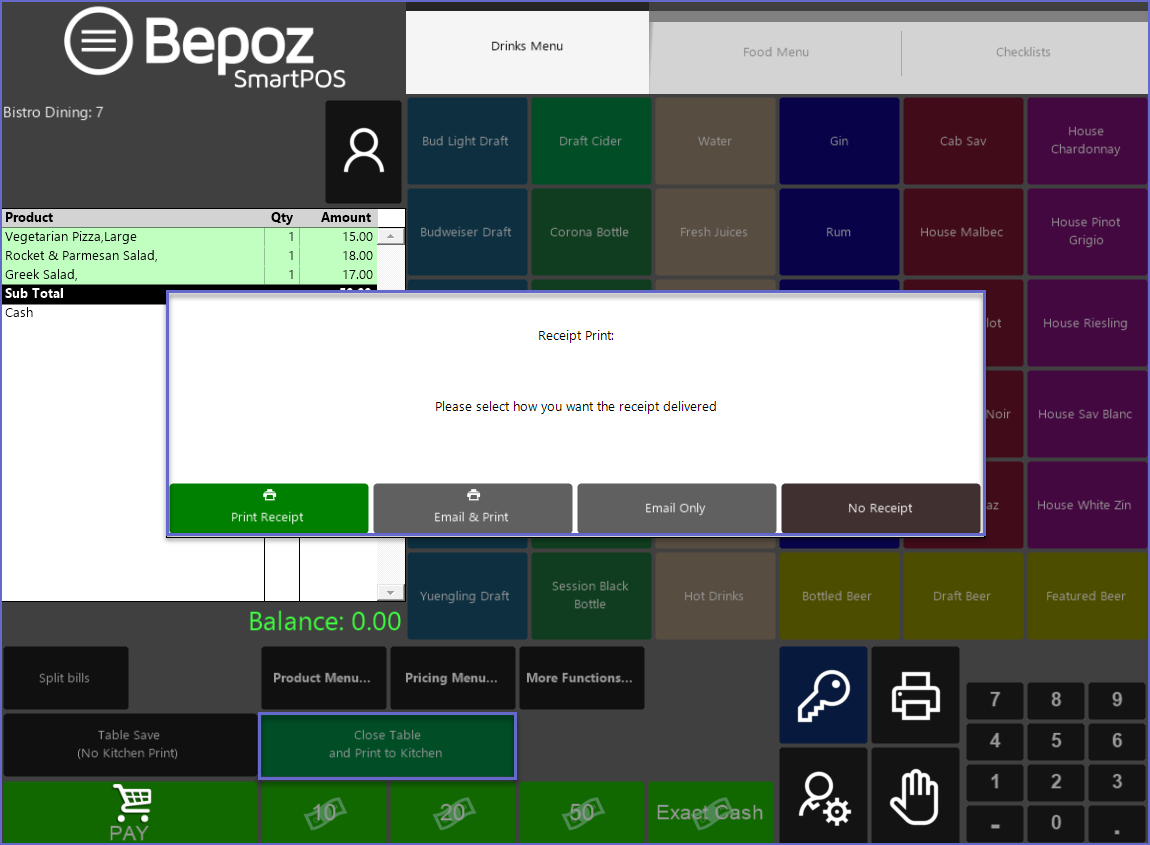Expand the Pricing Menu... options

pos(451,678)
